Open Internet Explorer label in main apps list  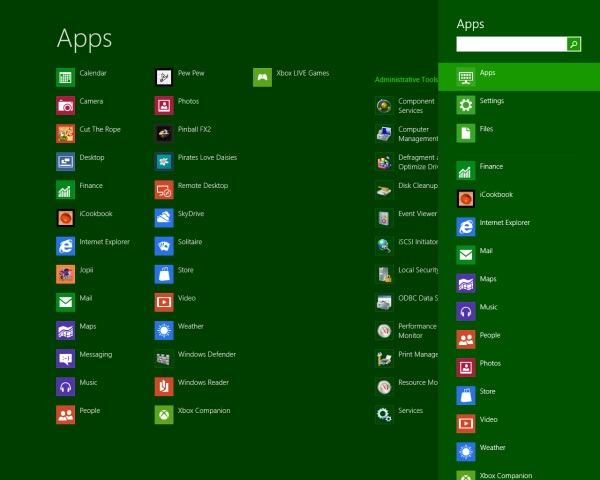point(104,242)
